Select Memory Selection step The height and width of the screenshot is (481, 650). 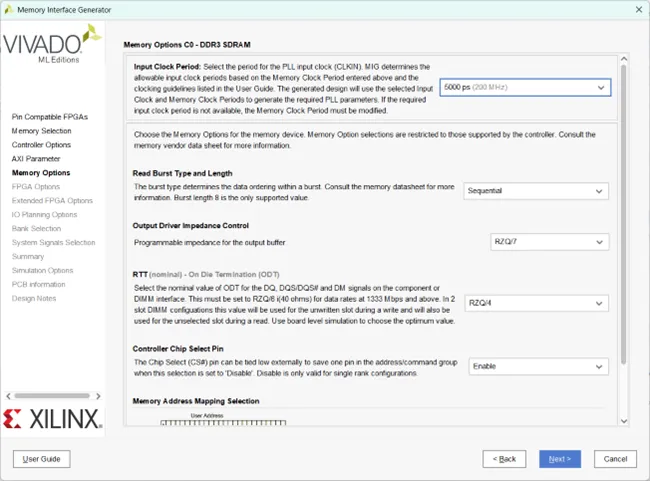(x=41, y=131)
